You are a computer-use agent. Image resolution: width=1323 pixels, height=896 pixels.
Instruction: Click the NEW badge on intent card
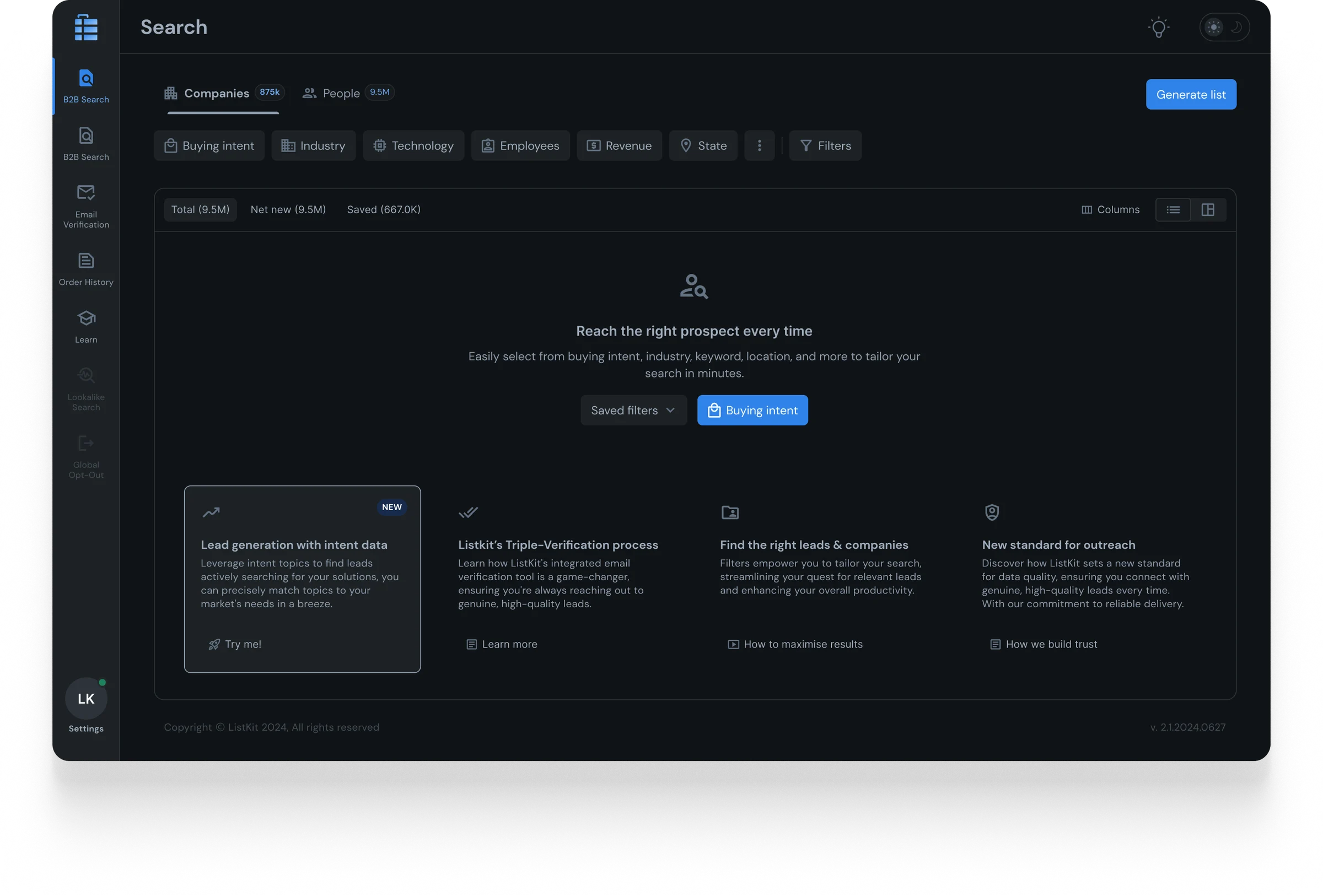point(391,507)
